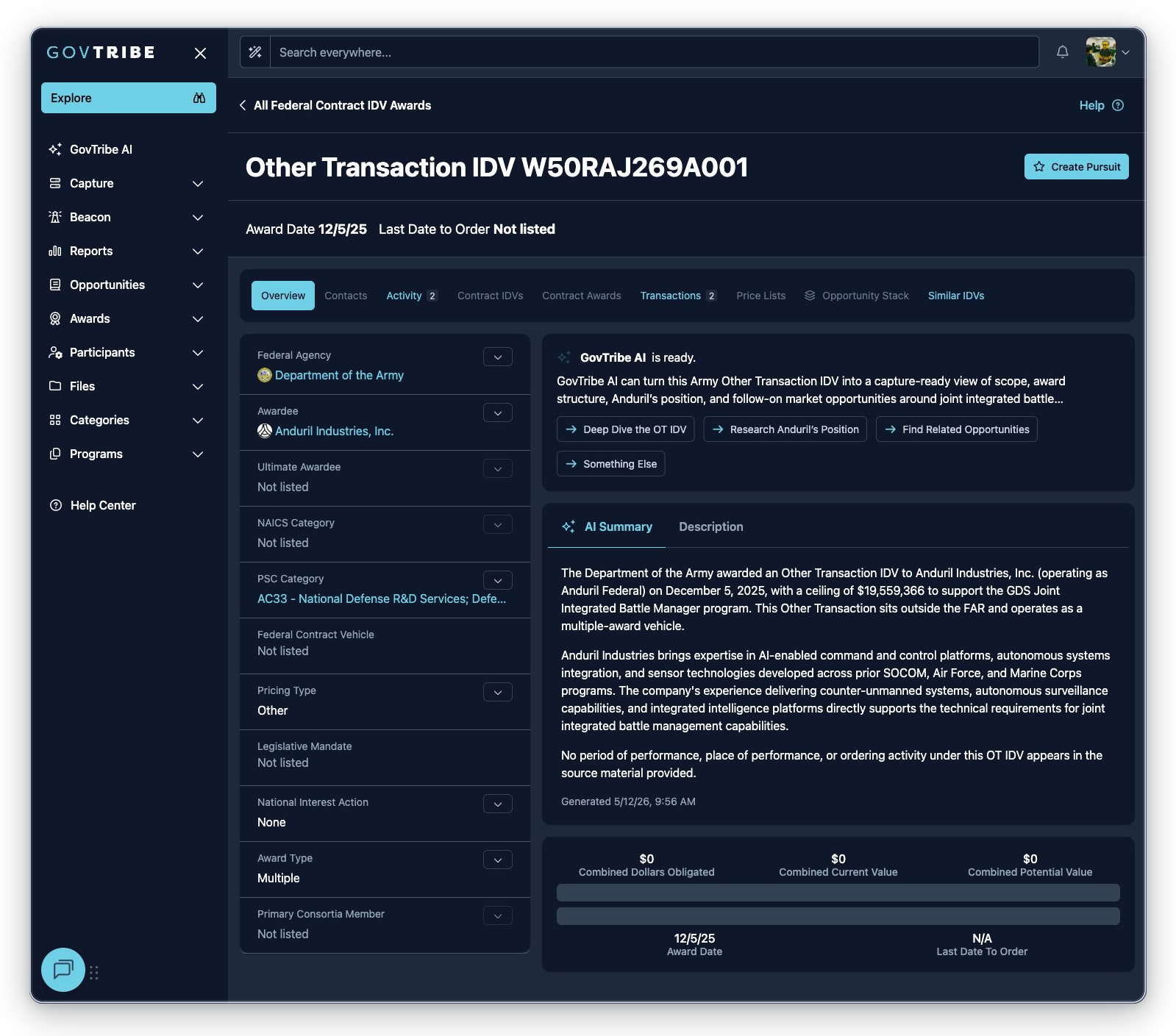This screenshot has width=1176, height=1036.
Task: Click Research Anduril's Position
Action: 785,429
